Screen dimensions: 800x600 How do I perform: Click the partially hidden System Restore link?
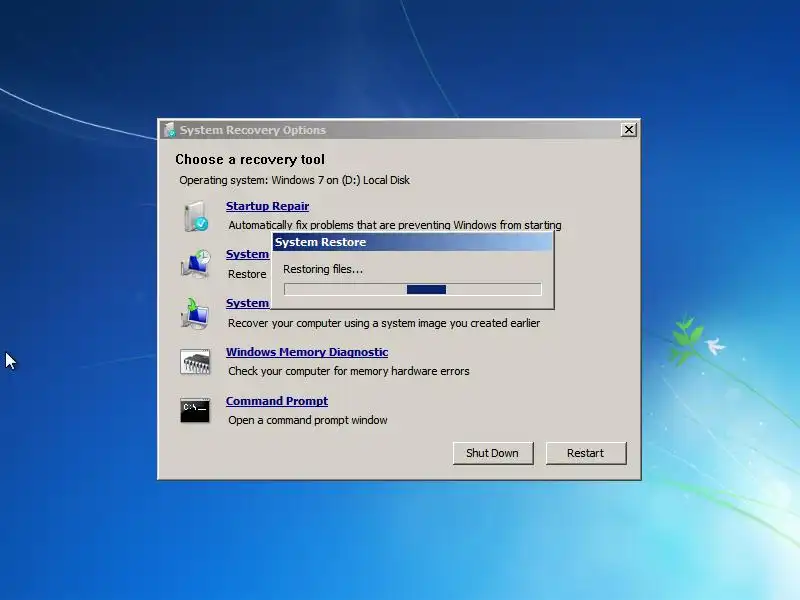tap(247, 254)
